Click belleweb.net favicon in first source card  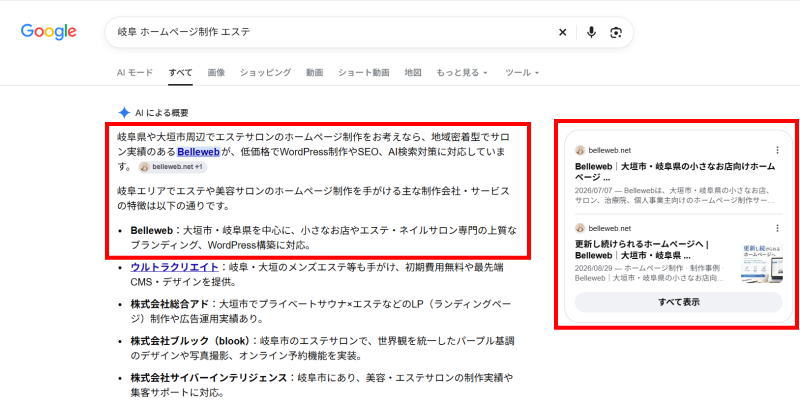pos(580,150)
